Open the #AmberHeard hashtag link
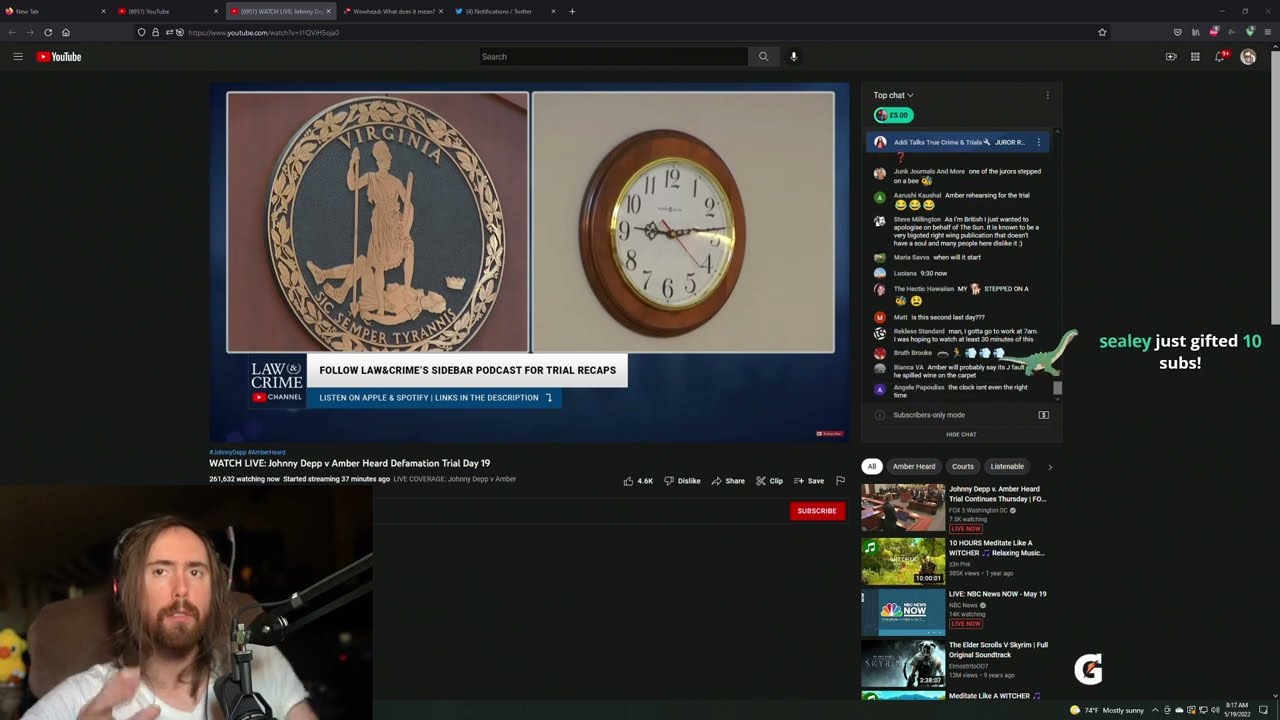Viewport: 1280px width, 720px height. (267, 452)
